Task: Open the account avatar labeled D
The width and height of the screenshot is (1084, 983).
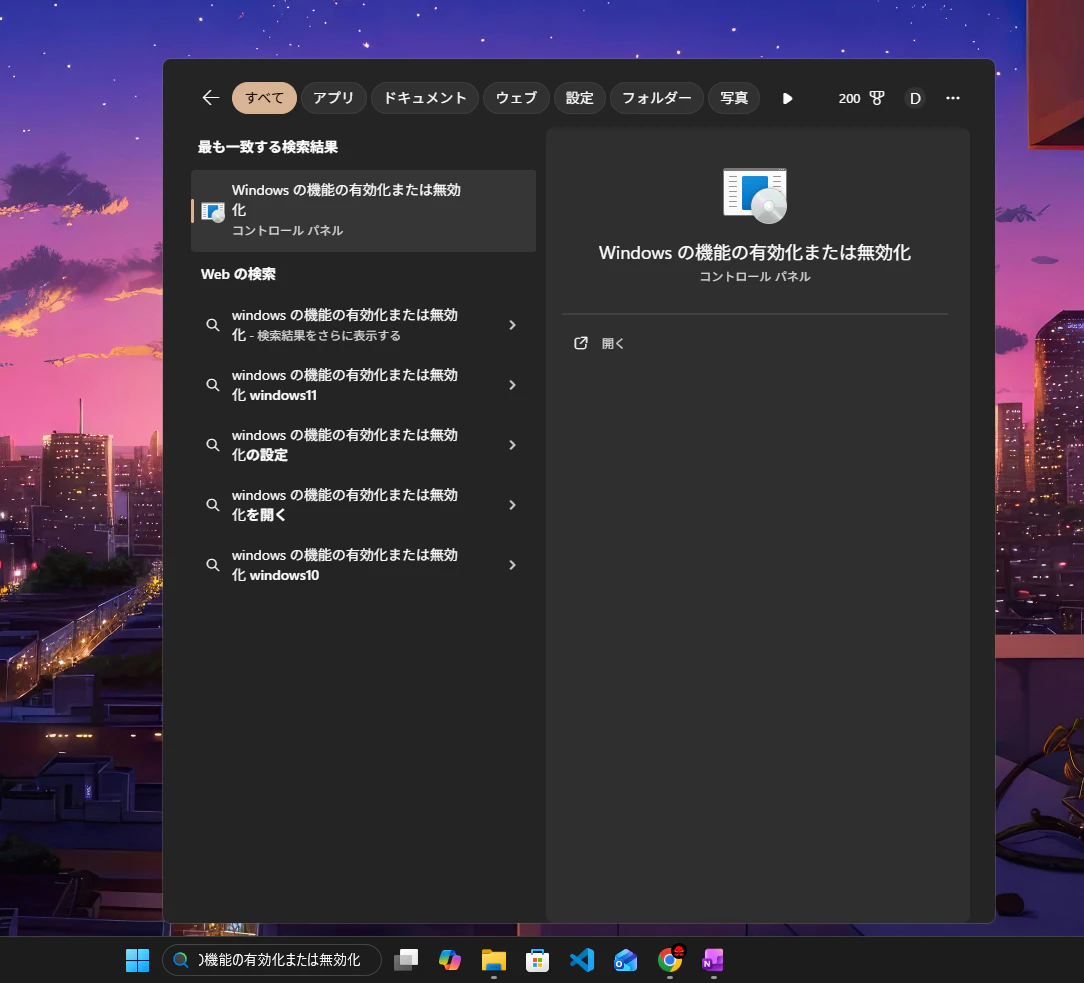Action: click(x=915, y=98)
